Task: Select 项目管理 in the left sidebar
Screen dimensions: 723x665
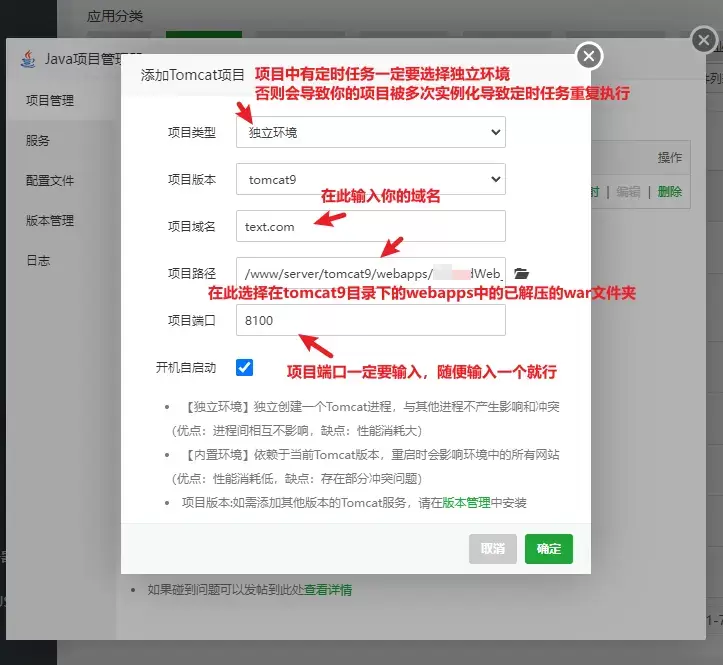Action: (50, 101)
